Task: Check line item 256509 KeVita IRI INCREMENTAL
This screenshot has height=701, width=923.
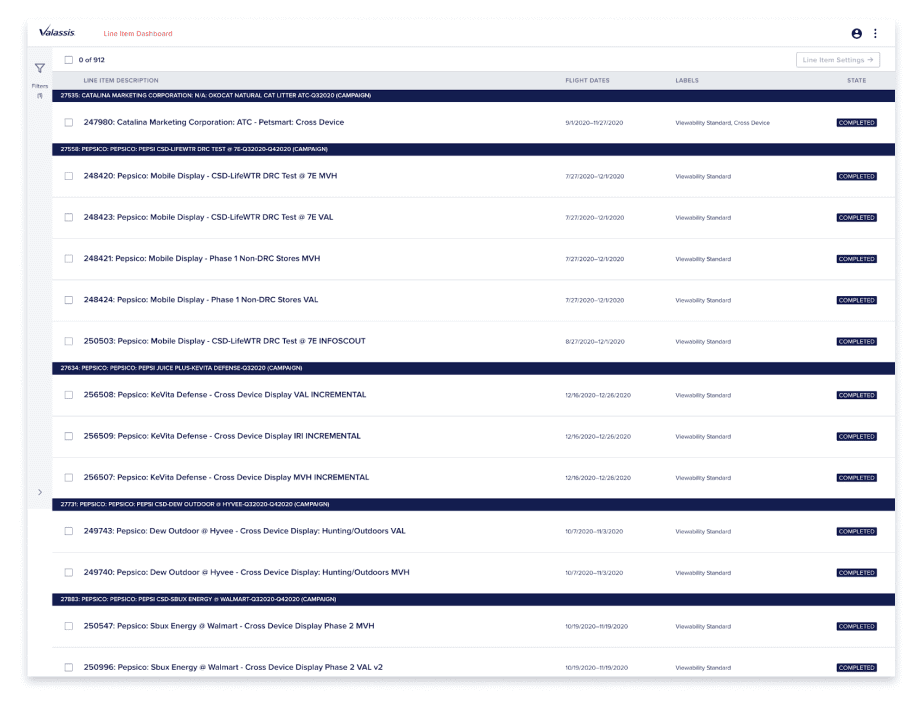Action: [69, 436]
